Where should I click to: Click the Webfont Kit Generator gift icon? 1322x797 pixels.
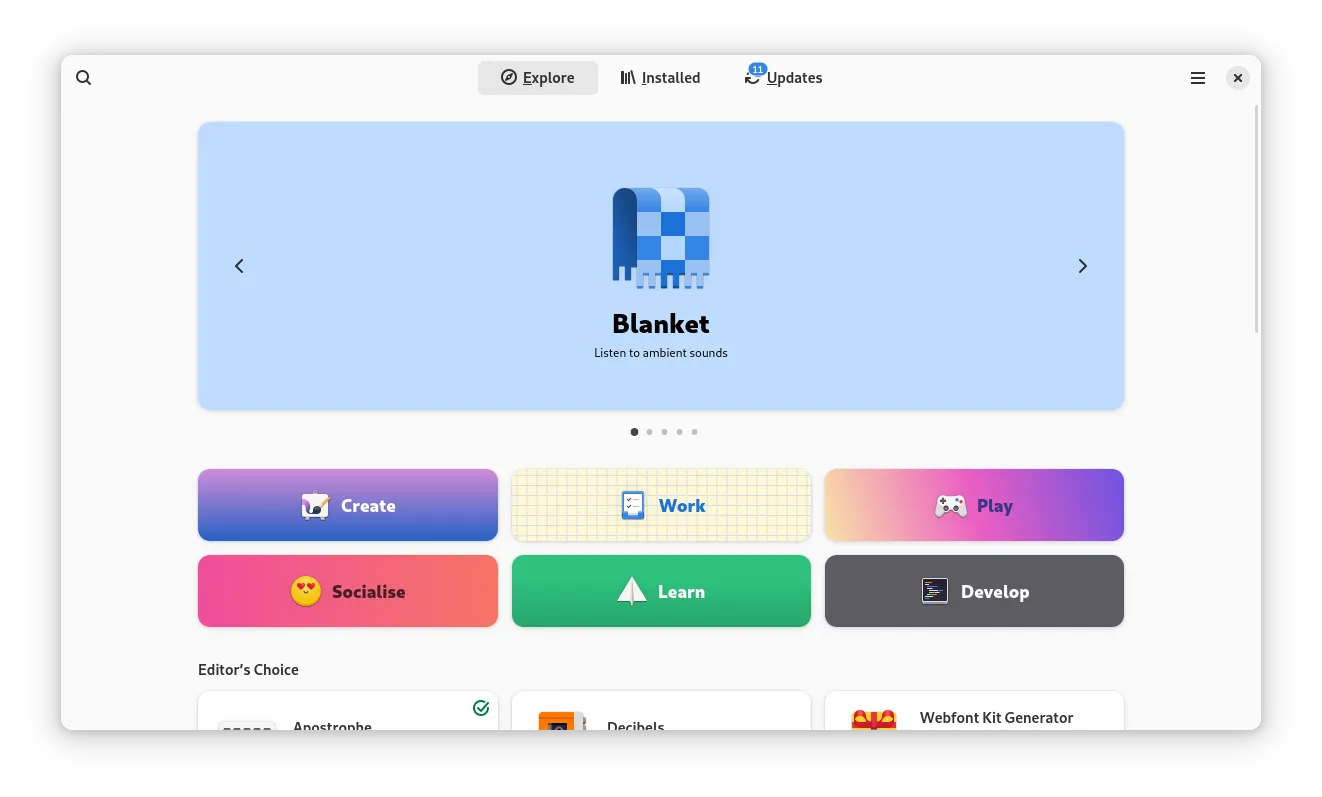873,720
